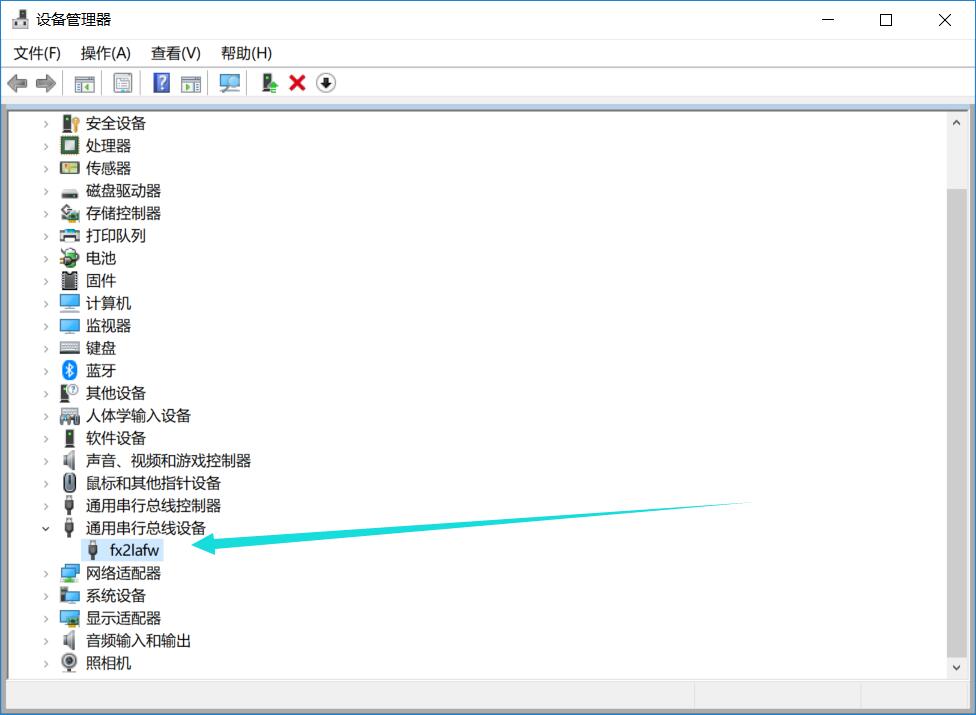Click the Device Manager title bar icon
The width and height of the screenshot is (976, 715).
[21, 19]
